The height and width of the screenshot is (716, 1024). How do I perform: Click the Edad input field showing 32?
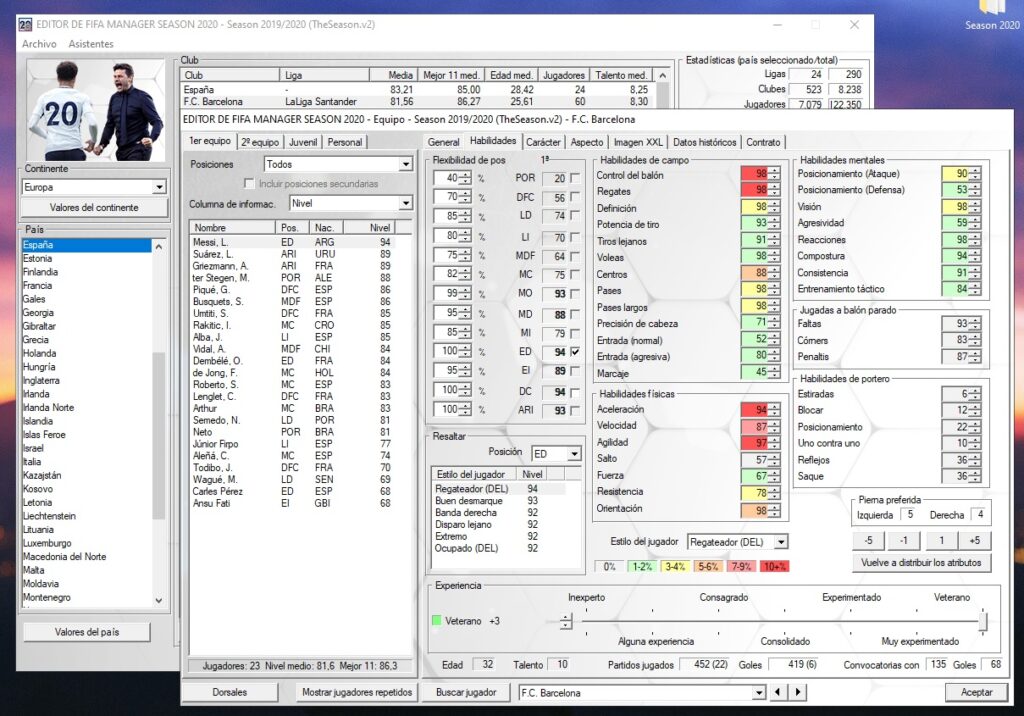pyautogui.click(x=486, y=664)
